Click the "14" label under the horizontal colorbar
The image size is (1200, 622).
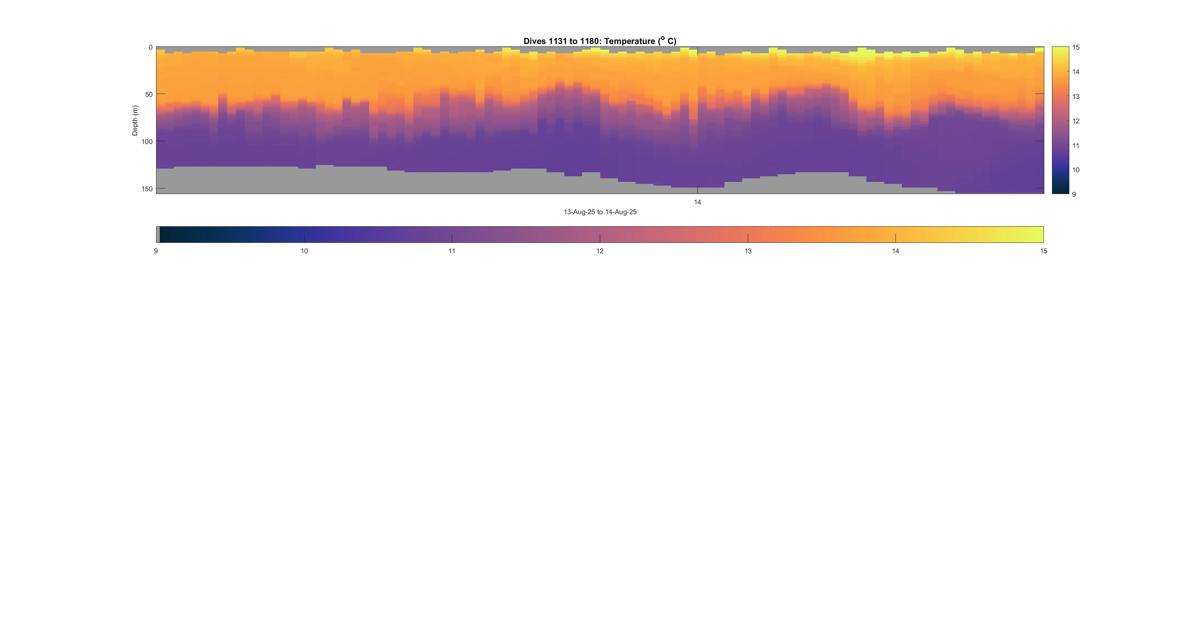pyautogui.click(x=896, y=251)
